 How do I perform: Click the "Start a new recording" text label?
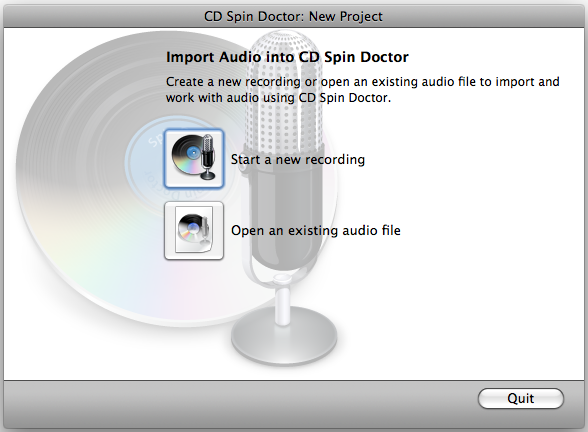tap(298, 159)
